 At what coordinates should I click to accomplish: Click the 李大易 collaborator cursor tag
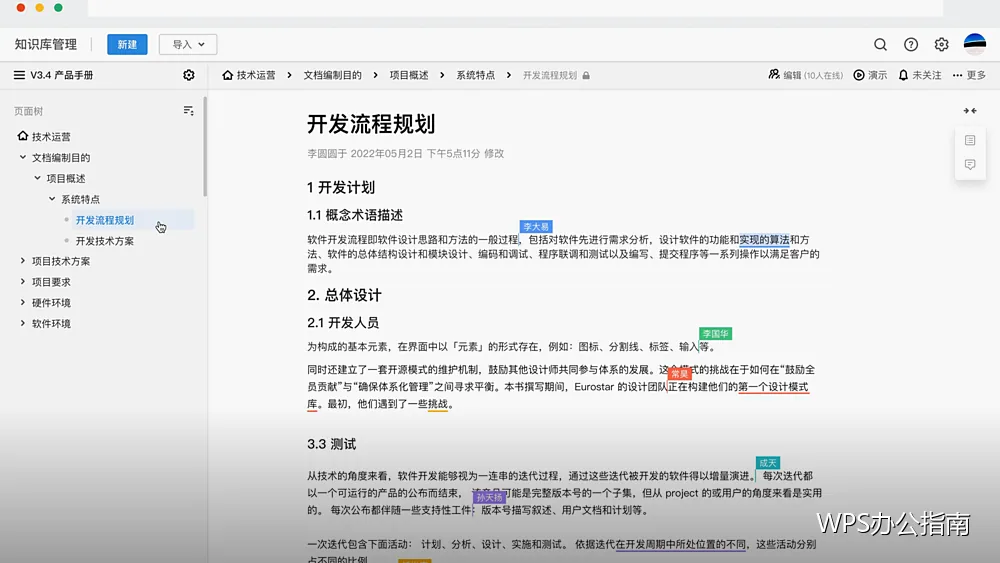click(536, 226)
